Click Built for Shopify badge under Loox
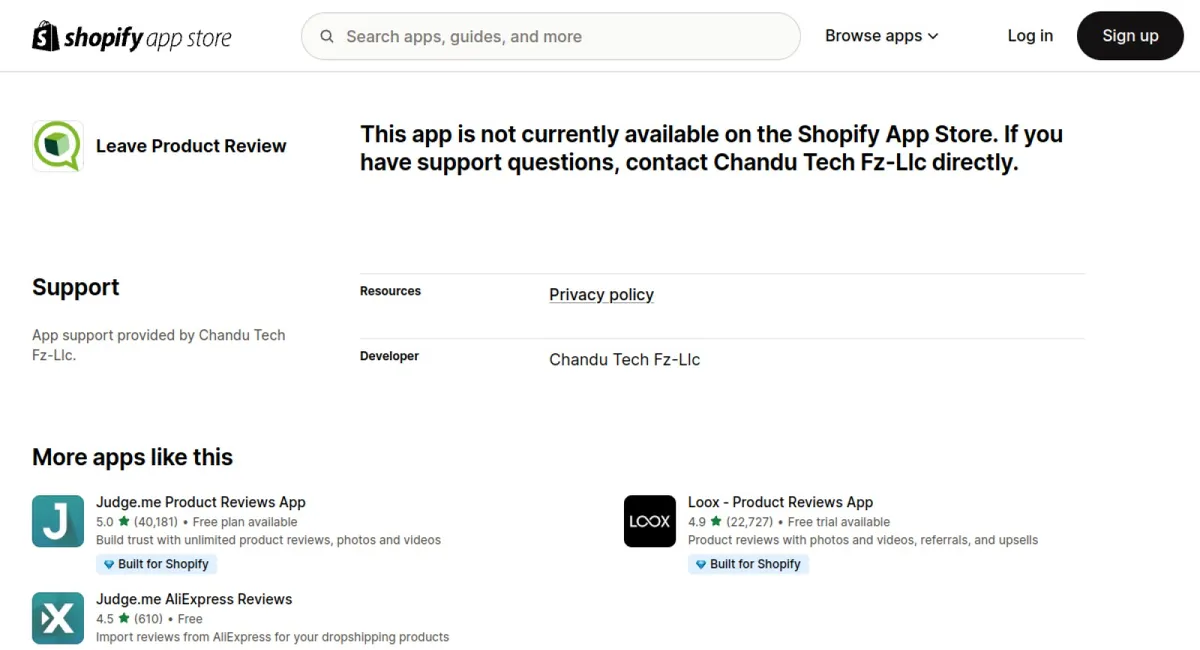 pyautogui.click(x=748, y=564)
